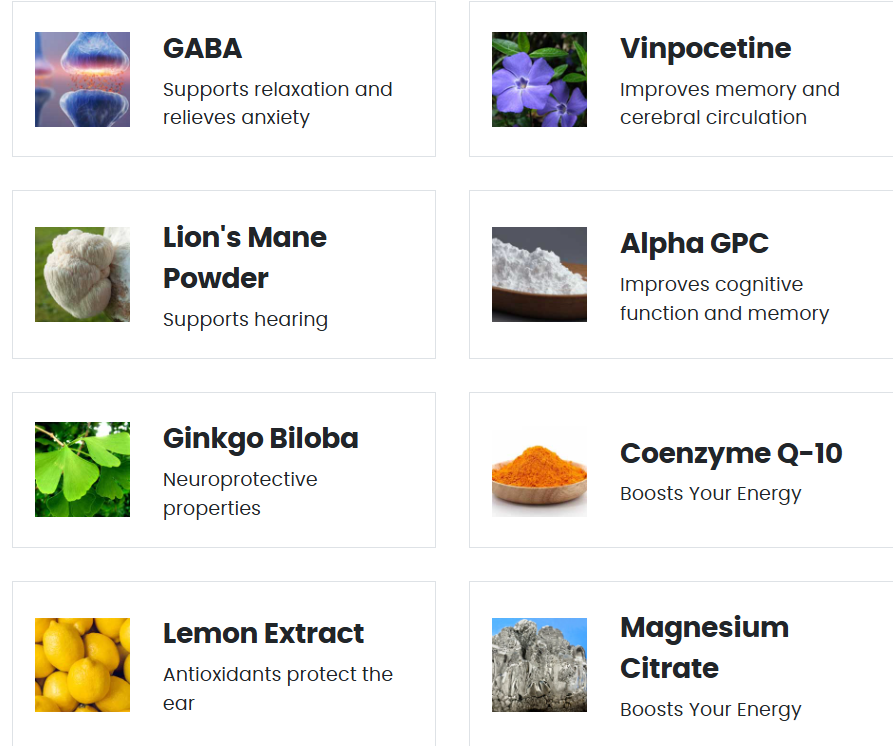Select the Magnesium Citrate metal image
The image size is (893, 746).
point(539,664)
